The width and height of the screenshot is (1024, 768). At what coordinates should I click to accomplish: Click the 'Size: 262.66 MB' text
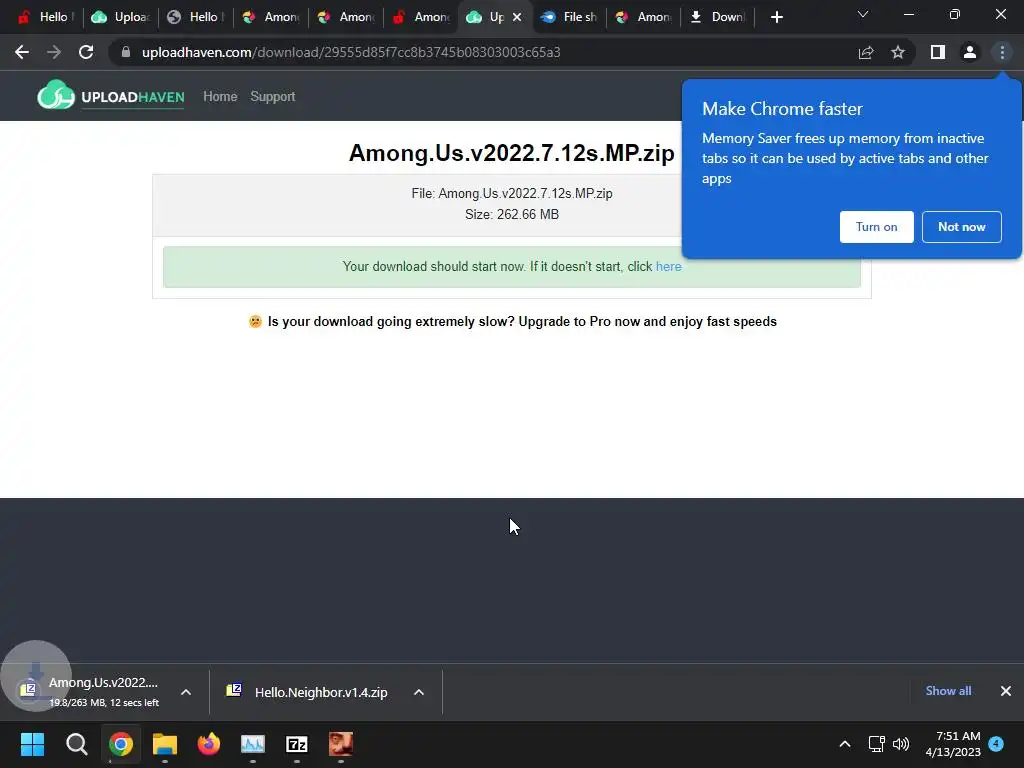point(512,214)
